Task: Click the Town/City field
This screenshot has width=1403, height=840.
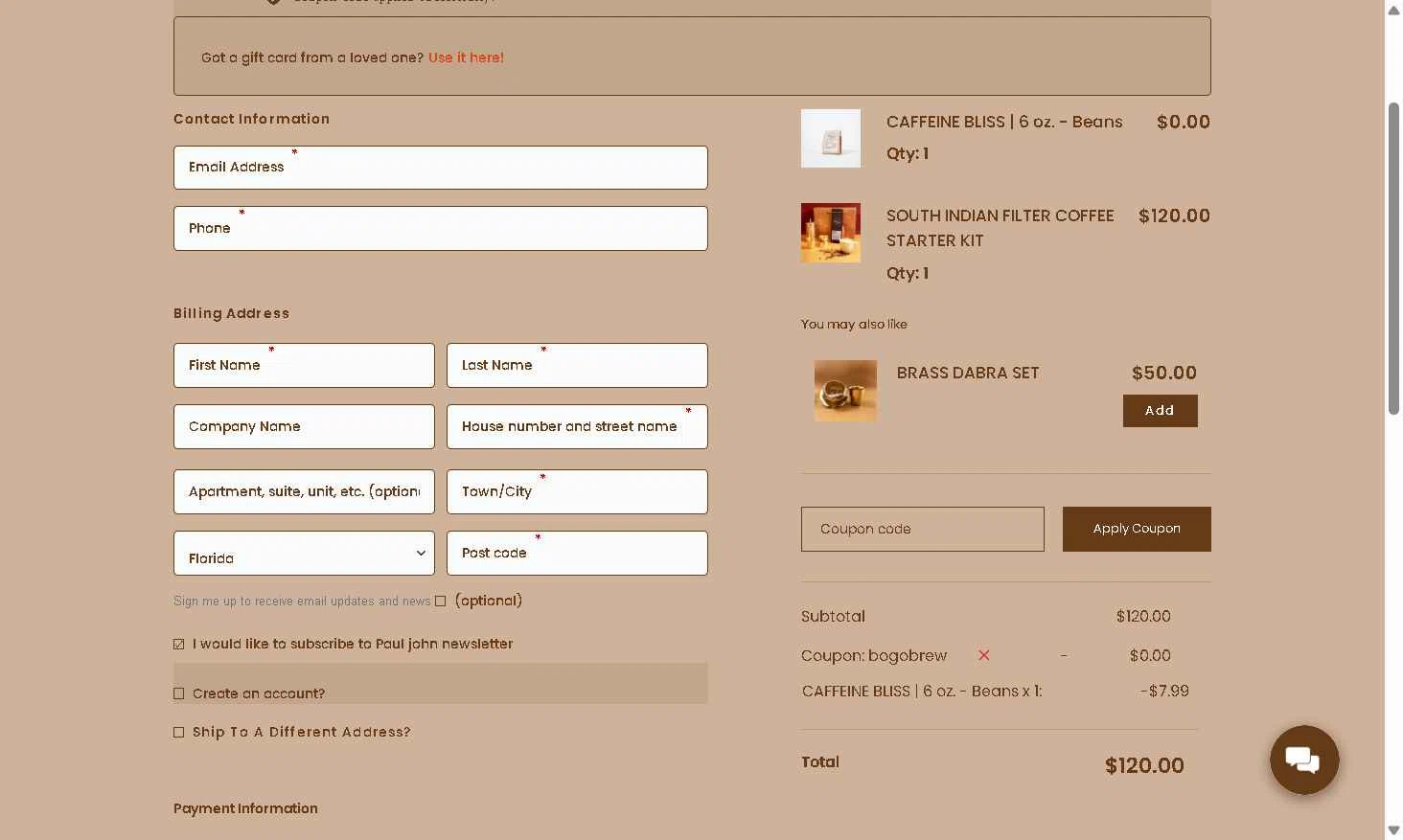Action: [x=577, y=492]
